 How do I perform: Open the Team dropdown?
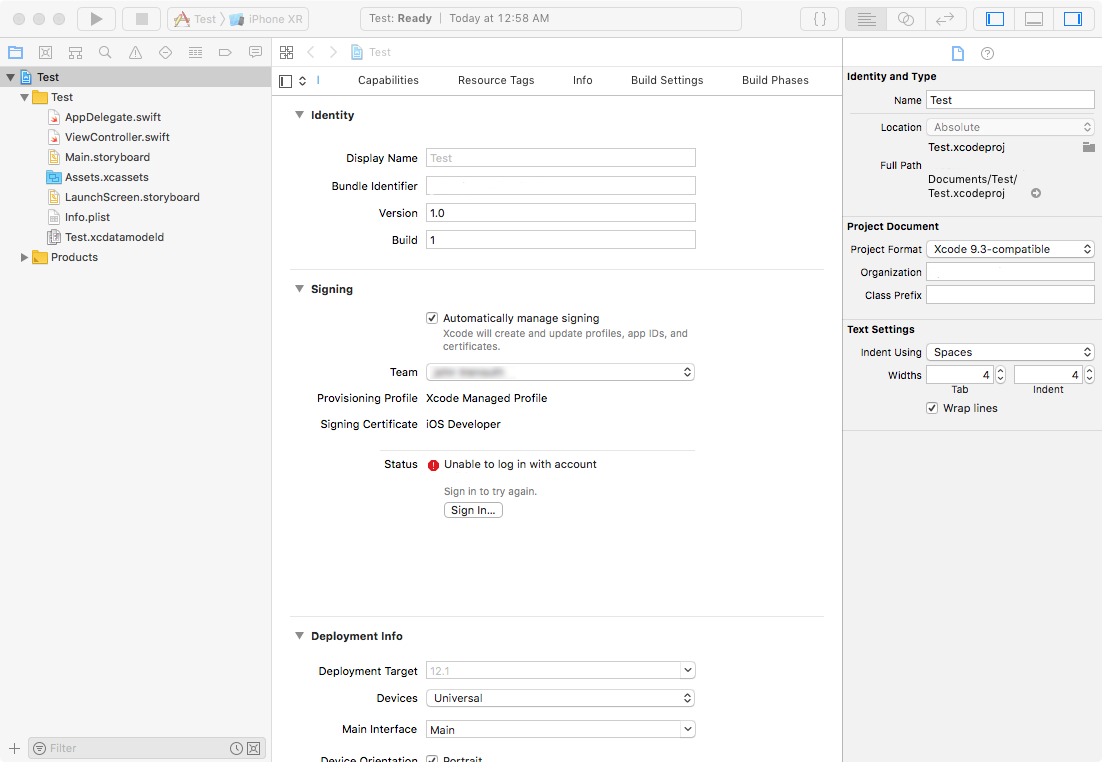(x=560, y=372)
